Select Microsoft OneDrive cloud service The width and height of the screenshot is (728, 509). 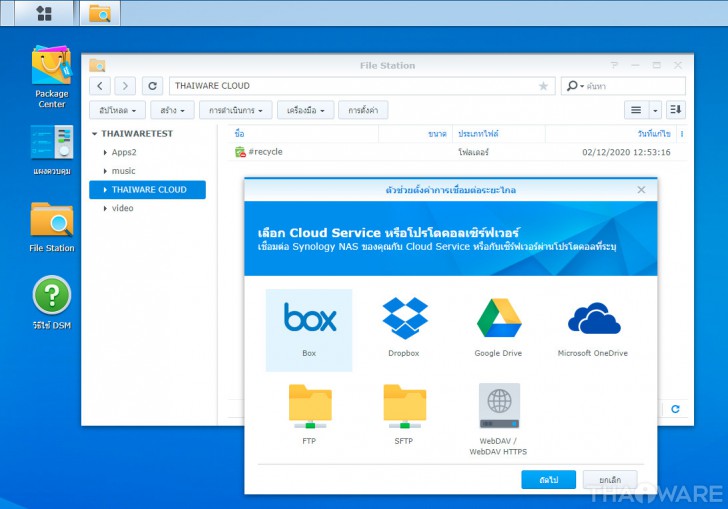(593, 330)
